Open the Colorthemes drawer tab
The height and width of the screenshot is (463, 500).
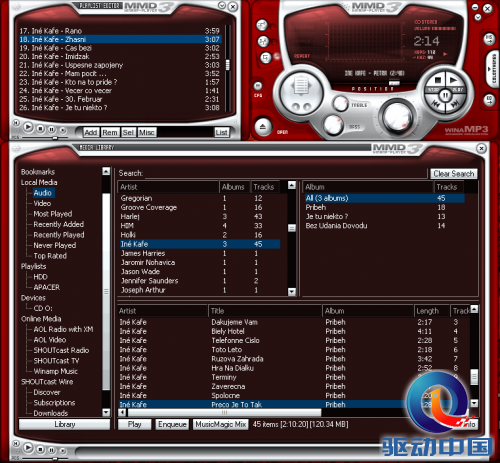493,69
